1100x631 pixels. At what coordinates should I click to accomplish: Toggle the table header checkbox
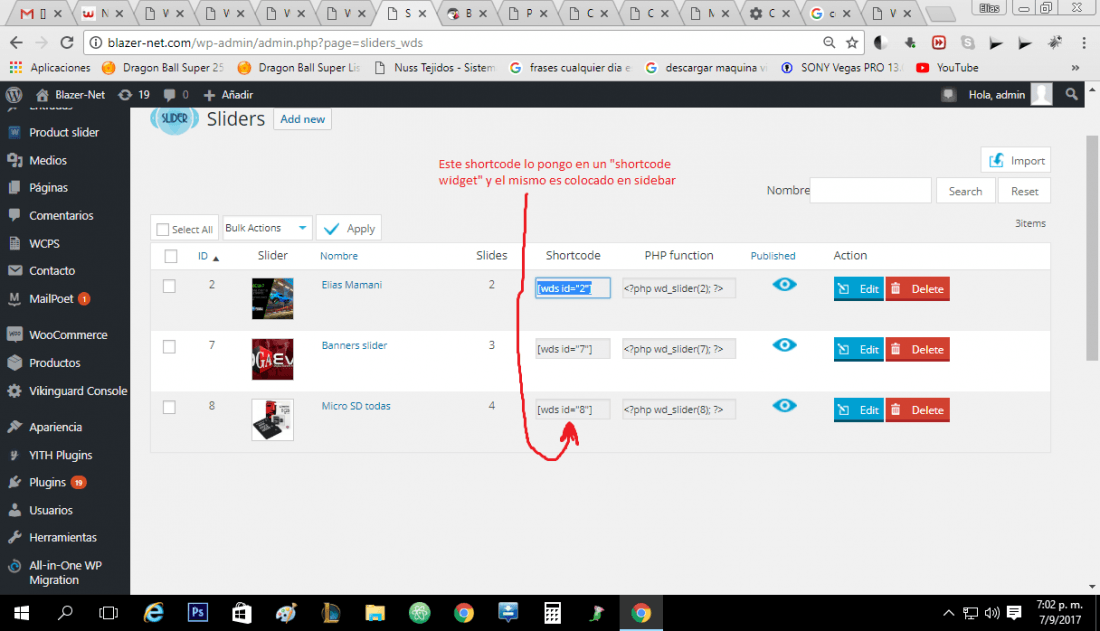pyautogui.click(x=170, y=256)
